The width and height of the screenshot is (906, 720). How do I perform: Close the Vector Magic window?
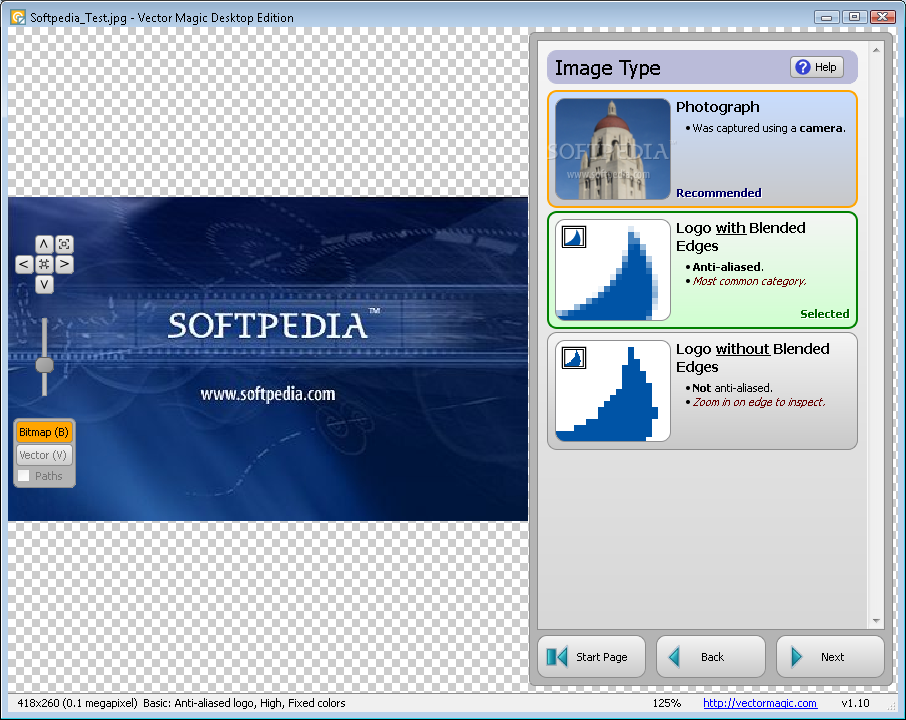tap(882, 17)
